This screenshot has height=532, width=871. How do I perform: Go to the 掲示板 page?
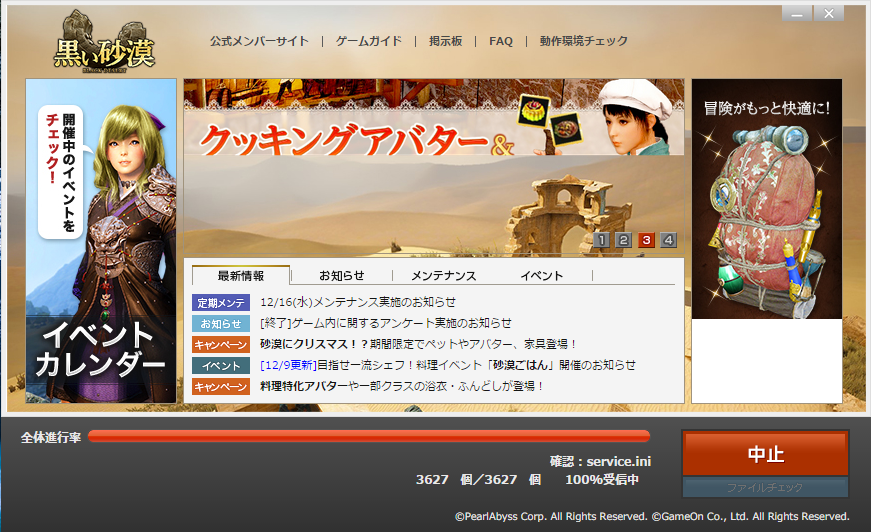point(445,41)
